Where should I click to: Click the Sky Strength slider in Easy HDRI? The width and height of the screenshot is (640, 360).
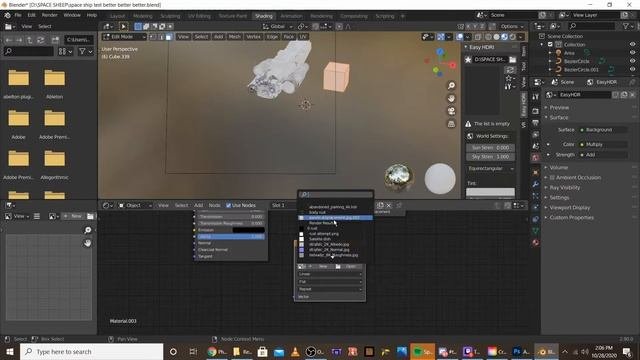(x=490, y=157)
